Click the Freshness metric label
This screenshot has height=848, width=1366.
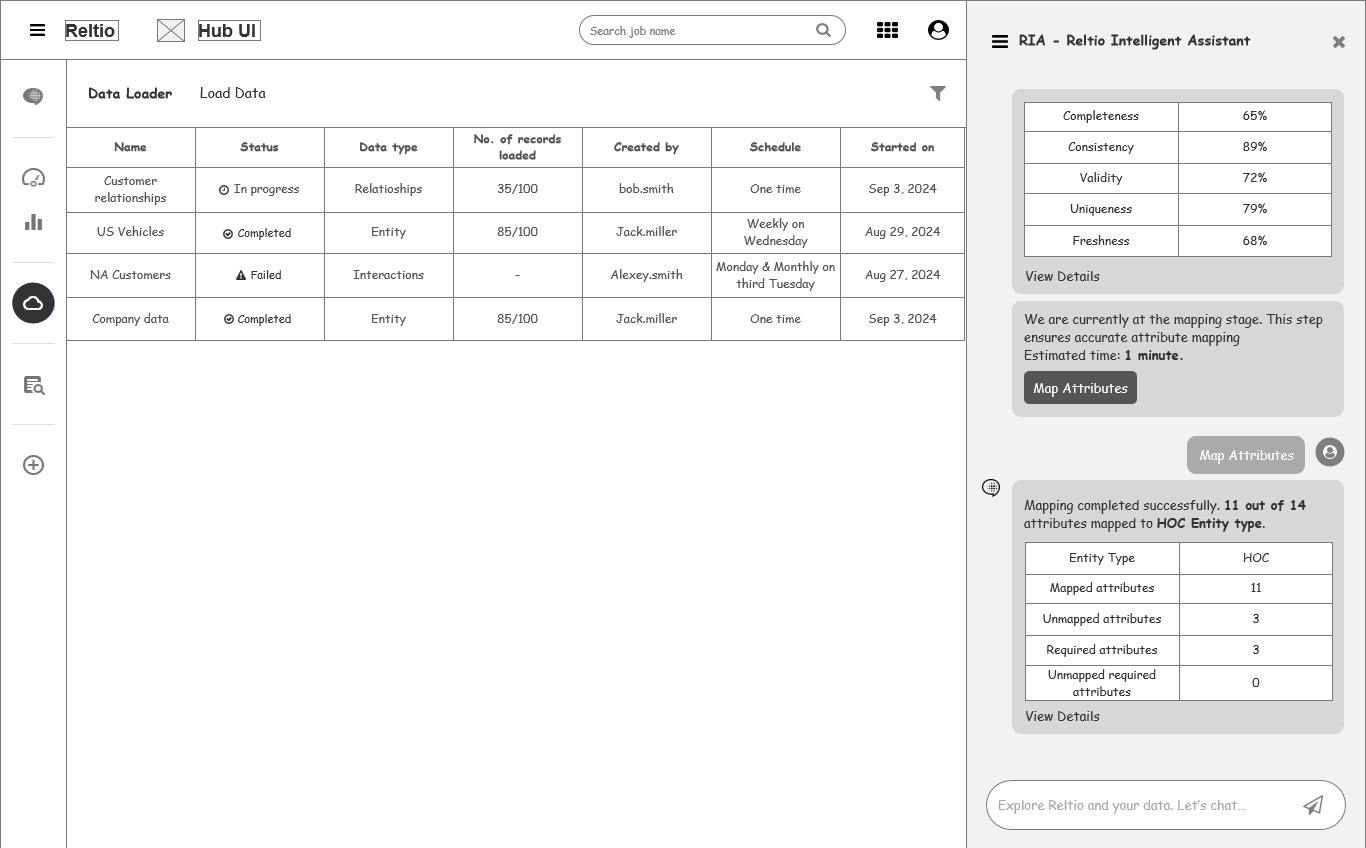[1101, 241]
